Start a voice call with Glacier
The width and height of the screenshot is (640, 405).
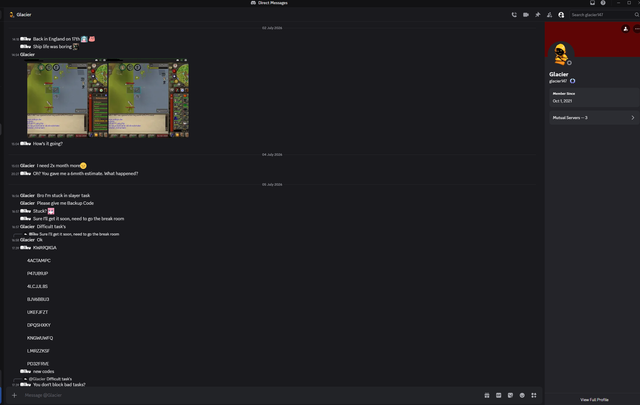click(x=514, y=15)
